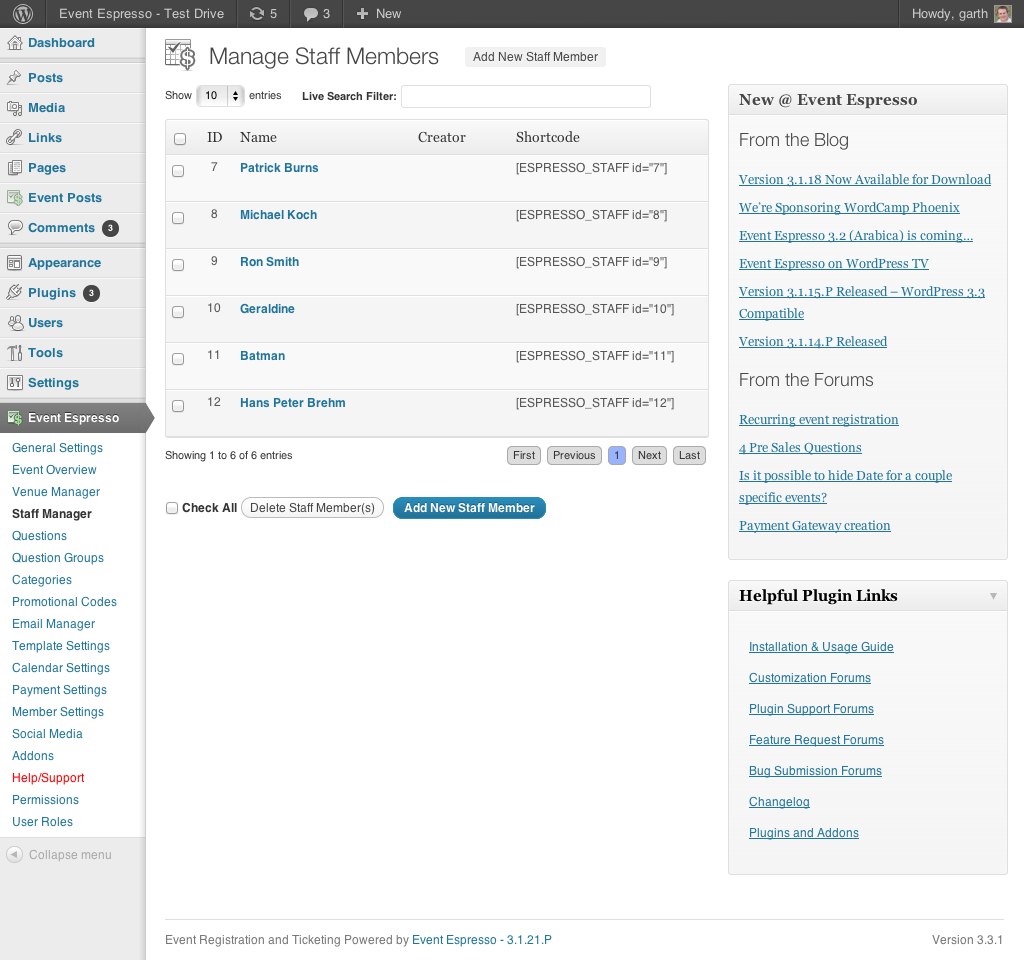Open Question Groups submenu item
Image resolution: width=1024 pixels, height=960 pixels.
tap(58, 558)
